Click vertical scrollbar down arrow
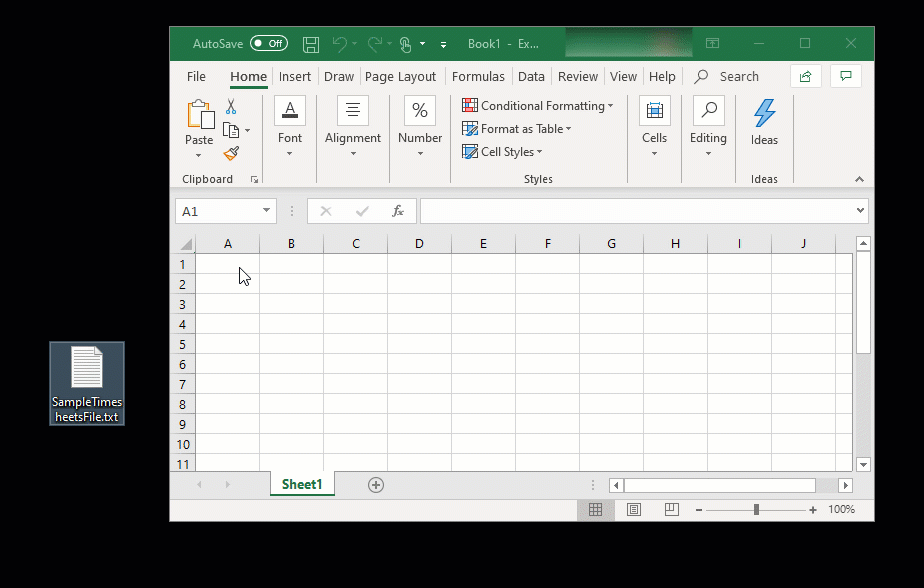 [x=863, y=464]
